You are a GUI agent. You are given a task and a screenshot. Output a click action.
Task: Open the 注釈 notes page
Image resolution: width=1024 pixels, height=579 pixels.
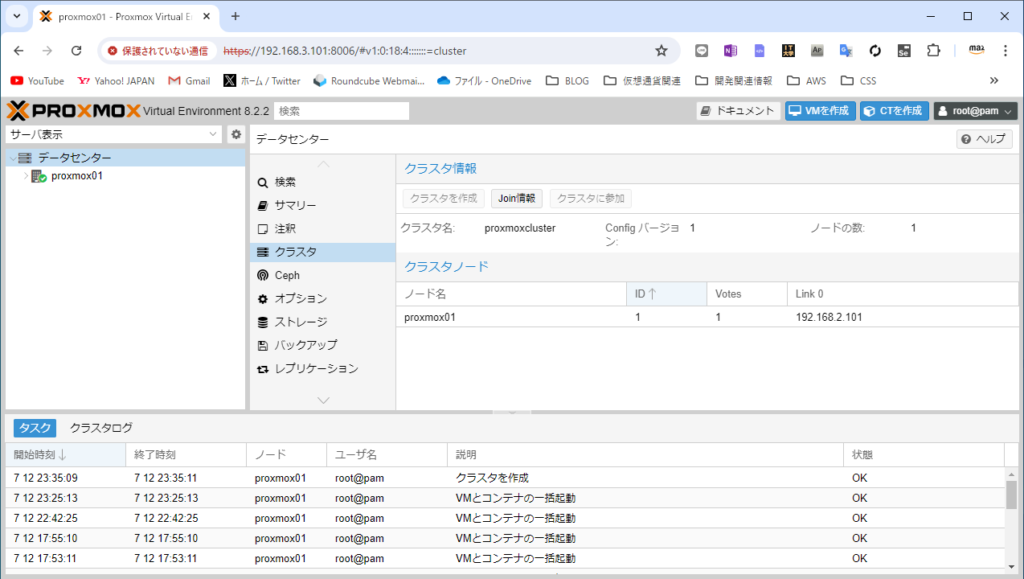click(285, 229)
